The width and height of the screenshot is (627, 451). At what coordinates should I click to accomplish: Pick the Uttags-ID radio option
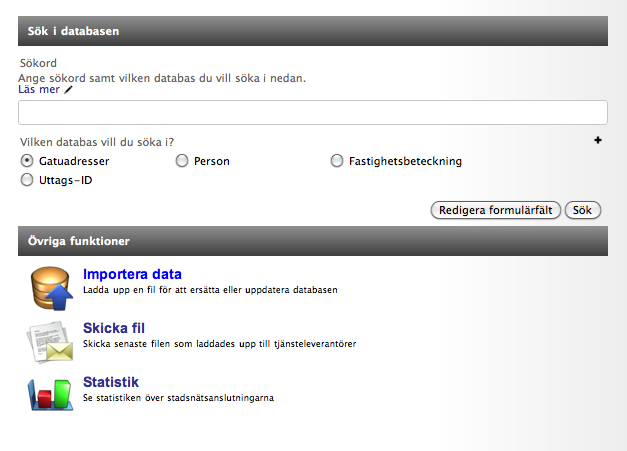pyautogui.click(x=27, y=181)
